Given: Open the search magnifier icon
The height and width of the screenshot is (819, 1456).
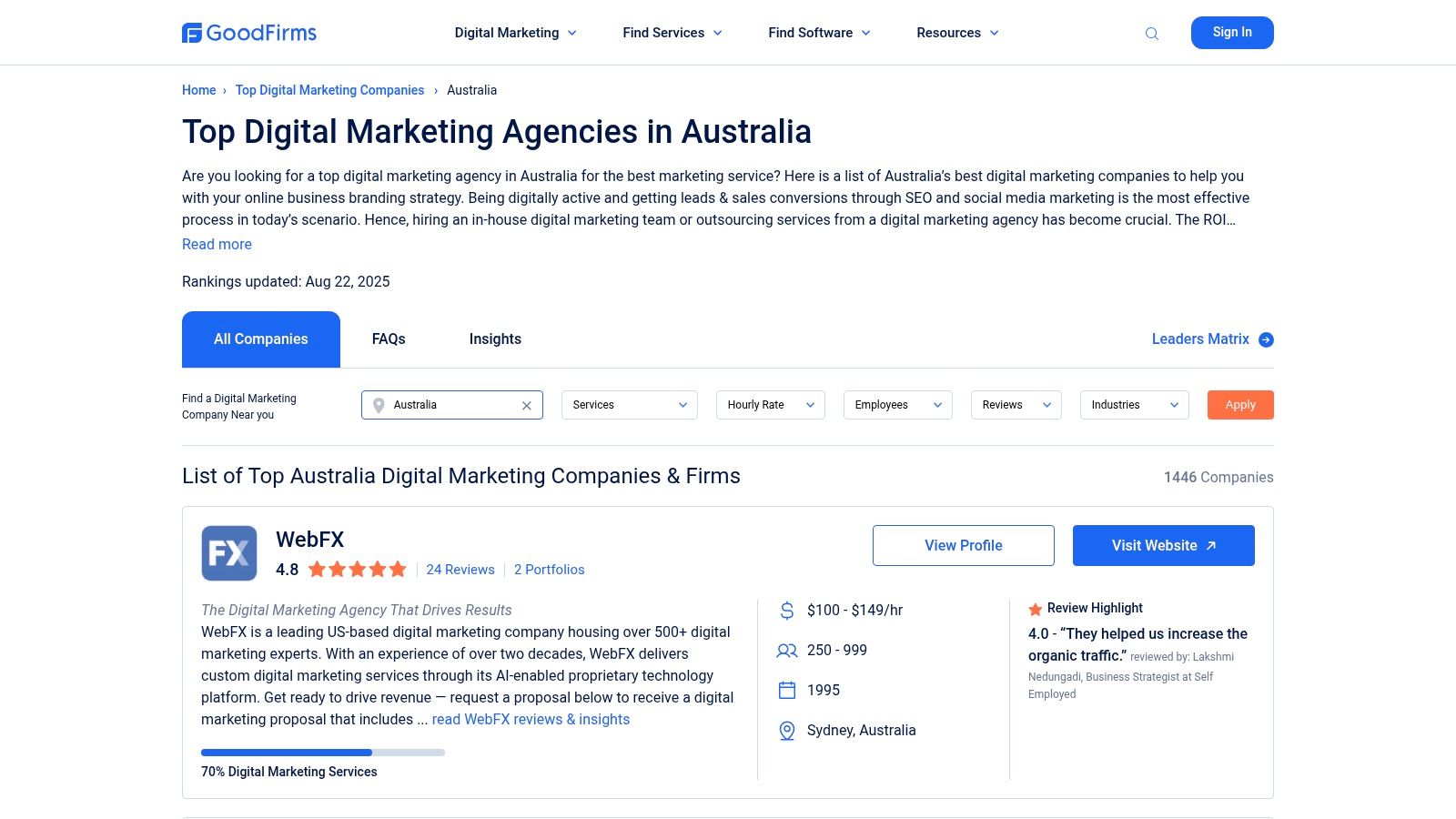Looking at the screenshot, I should coord(1152,34).
